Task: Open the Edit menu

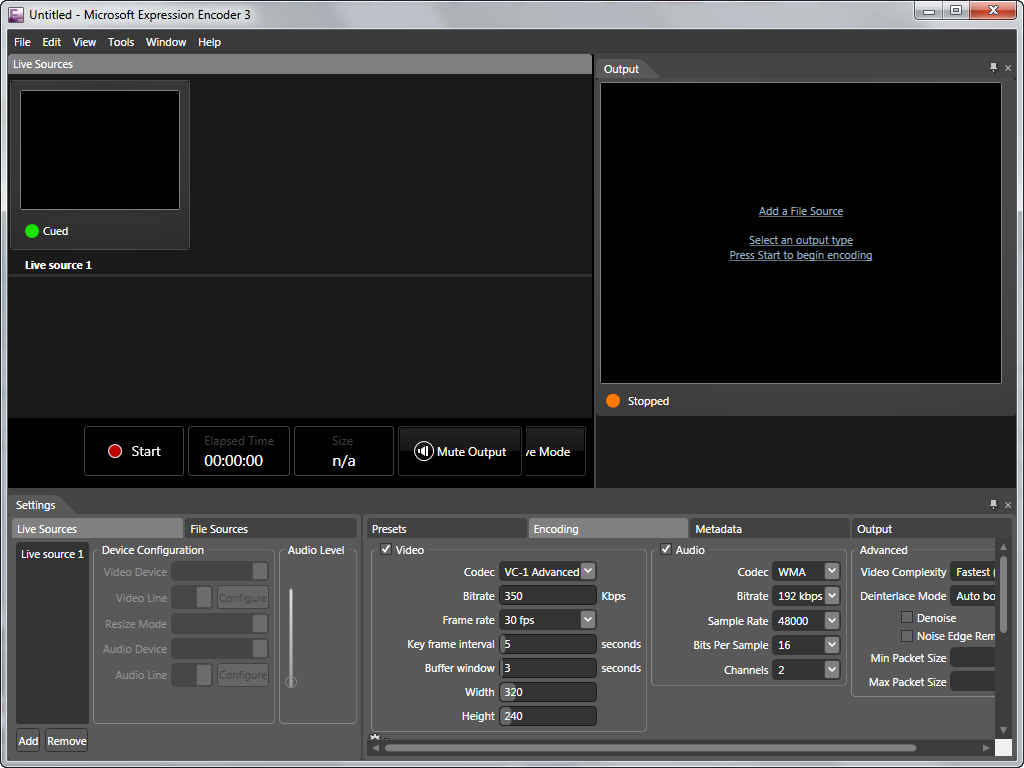Action: point(52,42)
